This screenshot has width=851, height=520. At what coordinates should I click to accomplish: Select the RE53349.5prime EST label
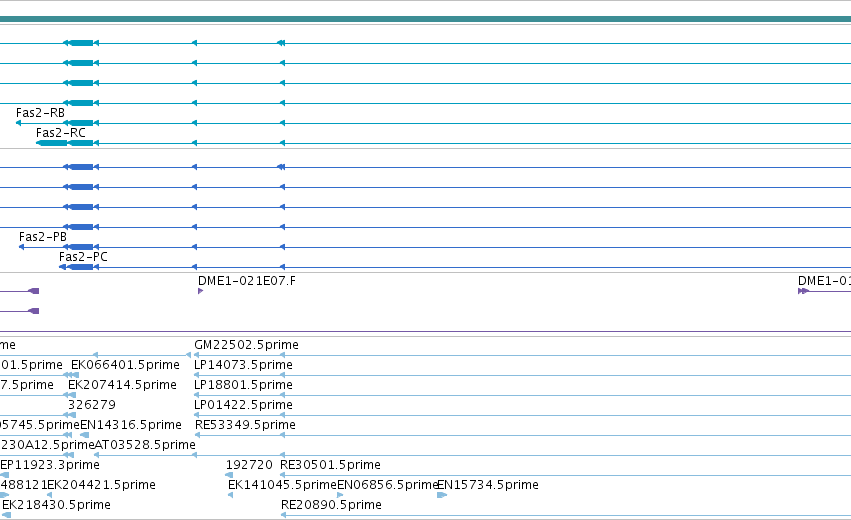245,424
